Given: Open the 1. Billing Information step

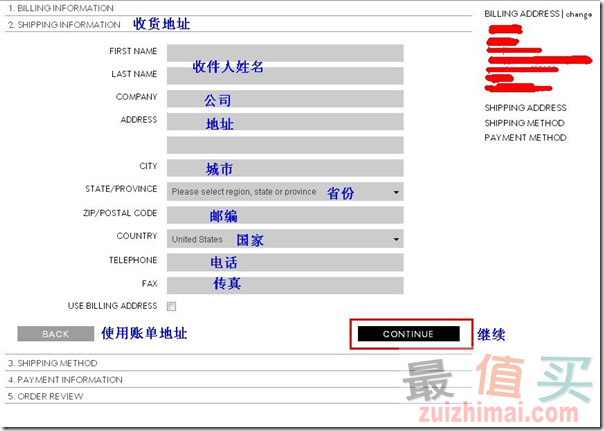Looking at the screenshot, I should pos(61,8).
